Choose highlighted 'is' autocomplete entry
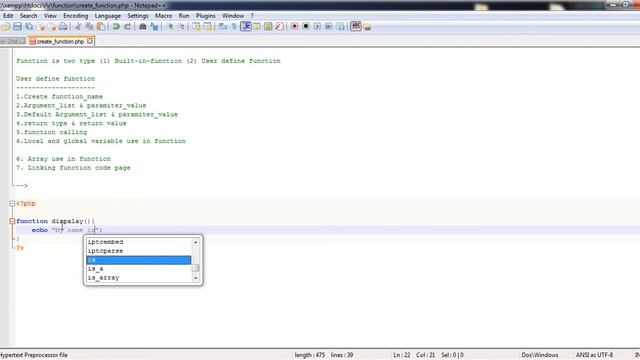 tap(139, 260)
